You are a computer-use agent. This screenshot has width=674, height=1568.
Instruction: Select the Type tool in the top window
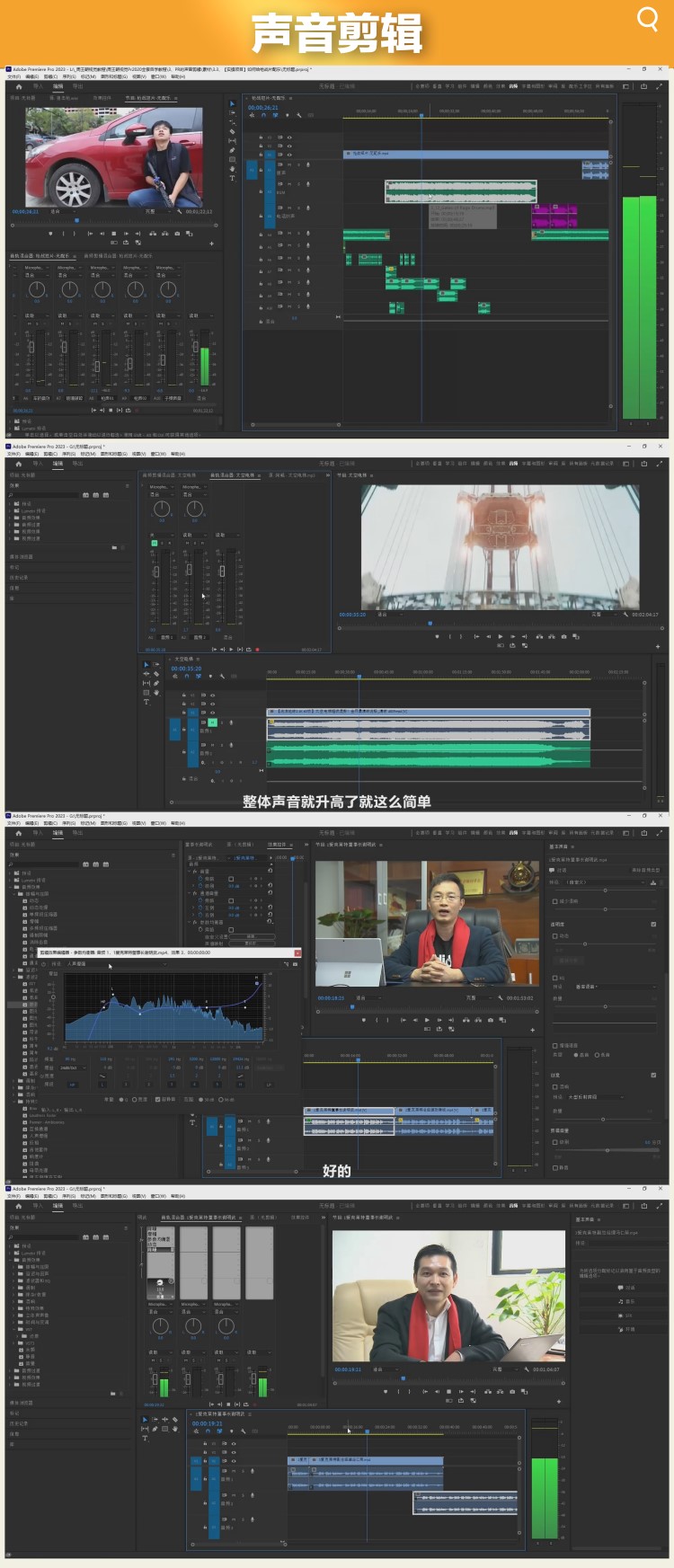232,178
